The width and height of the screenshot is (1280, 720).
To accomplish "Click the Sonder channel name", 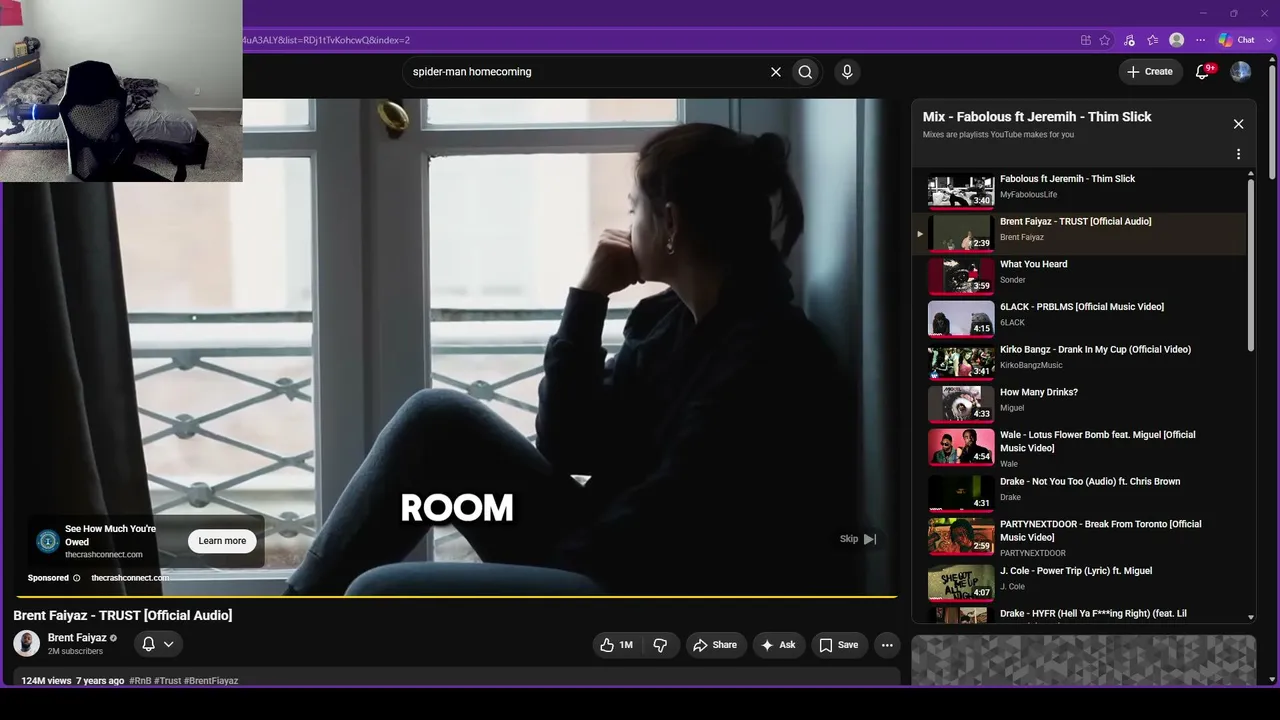I will click(x=1013, y=280).
